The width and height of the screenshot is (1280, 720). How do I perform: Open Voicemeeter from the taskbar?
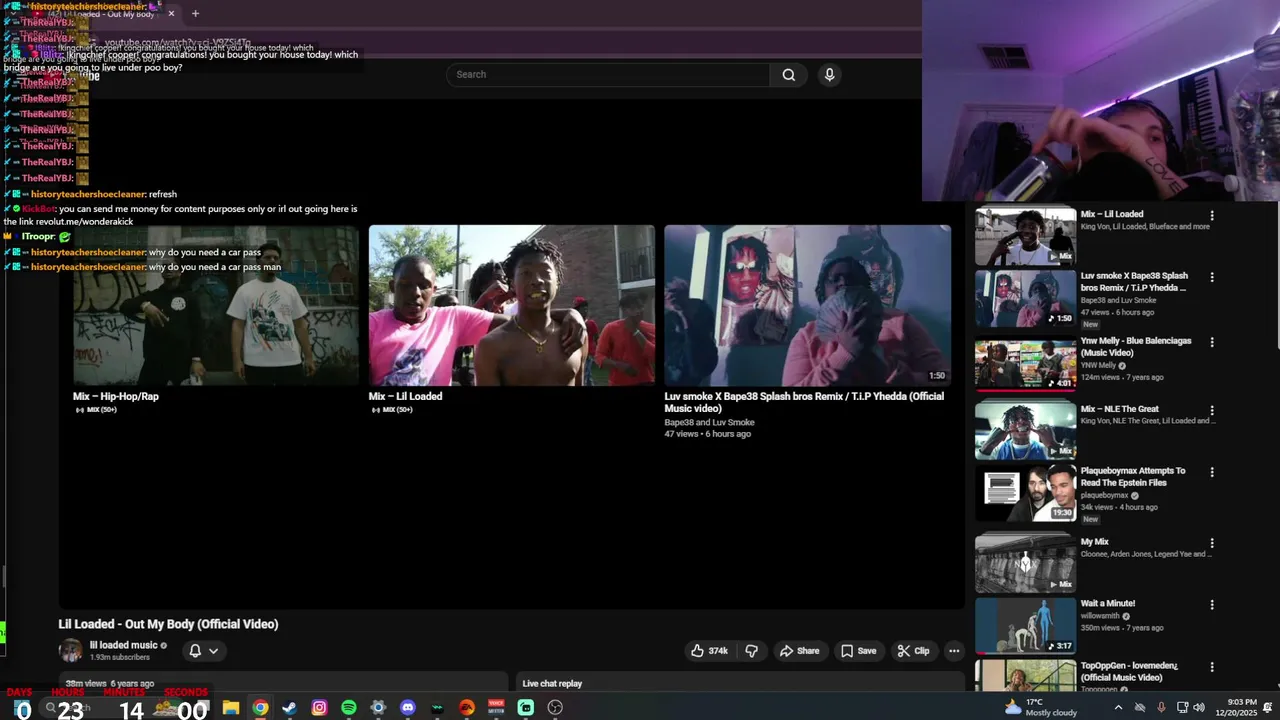coord(496,708)
